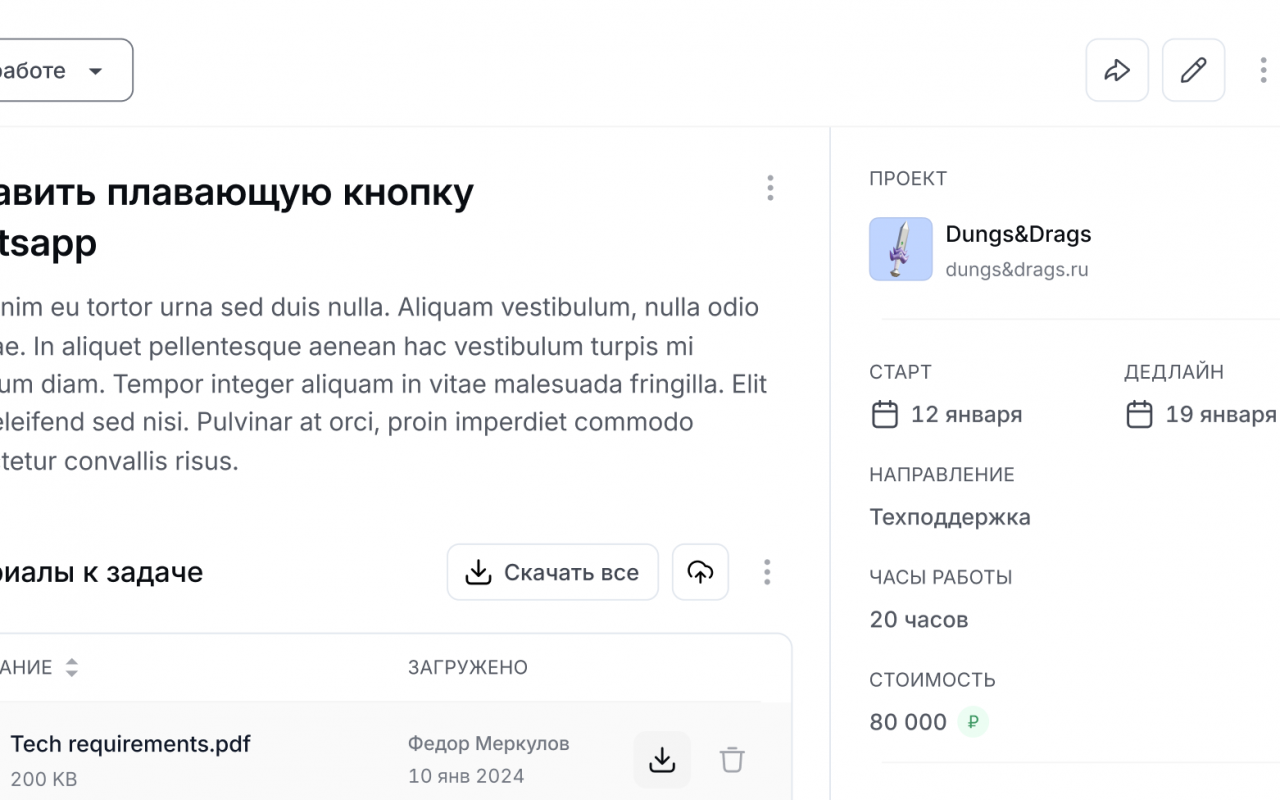Image resolution: width=1280 pixels, height=800 pixels.
Task: Click the uploader name Федор Меркулов
Action: pyautogui.click(x=488, y=743)
